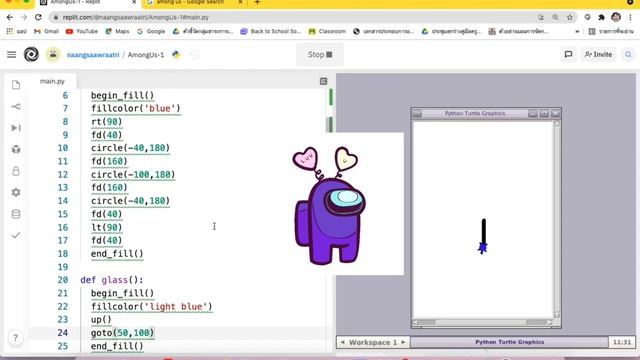Go to previous workspace arrow
The width and height of the screenshot is (640, 360).
342,342
